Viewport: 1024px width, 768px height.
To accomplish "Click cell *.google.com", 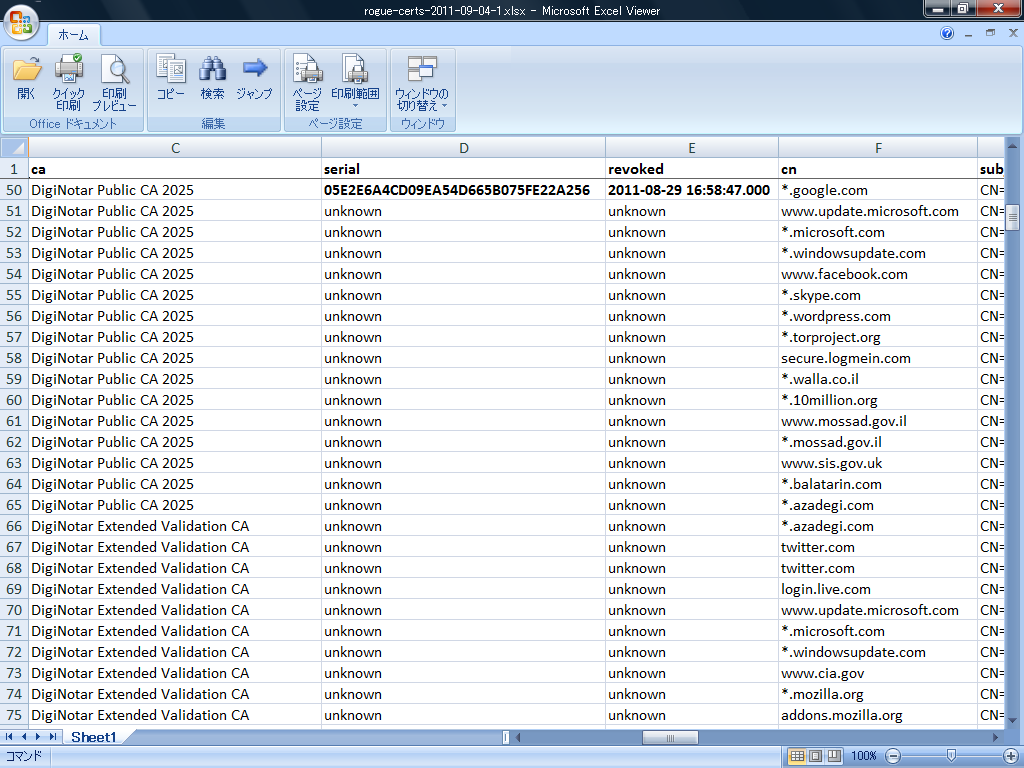I will pyautogui.click(x=878, y=190).
